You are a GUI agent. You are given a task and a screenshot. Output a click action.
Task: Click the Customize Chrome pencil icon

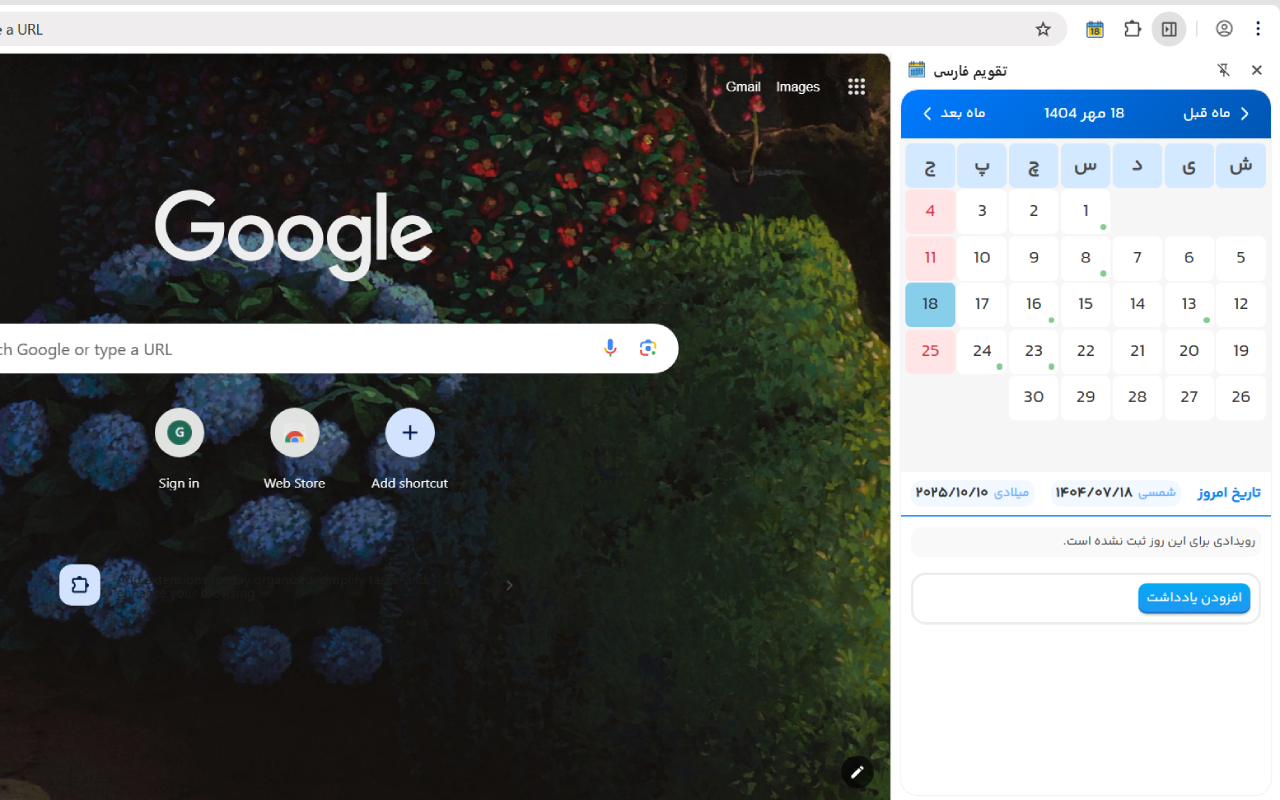(857, 771)
